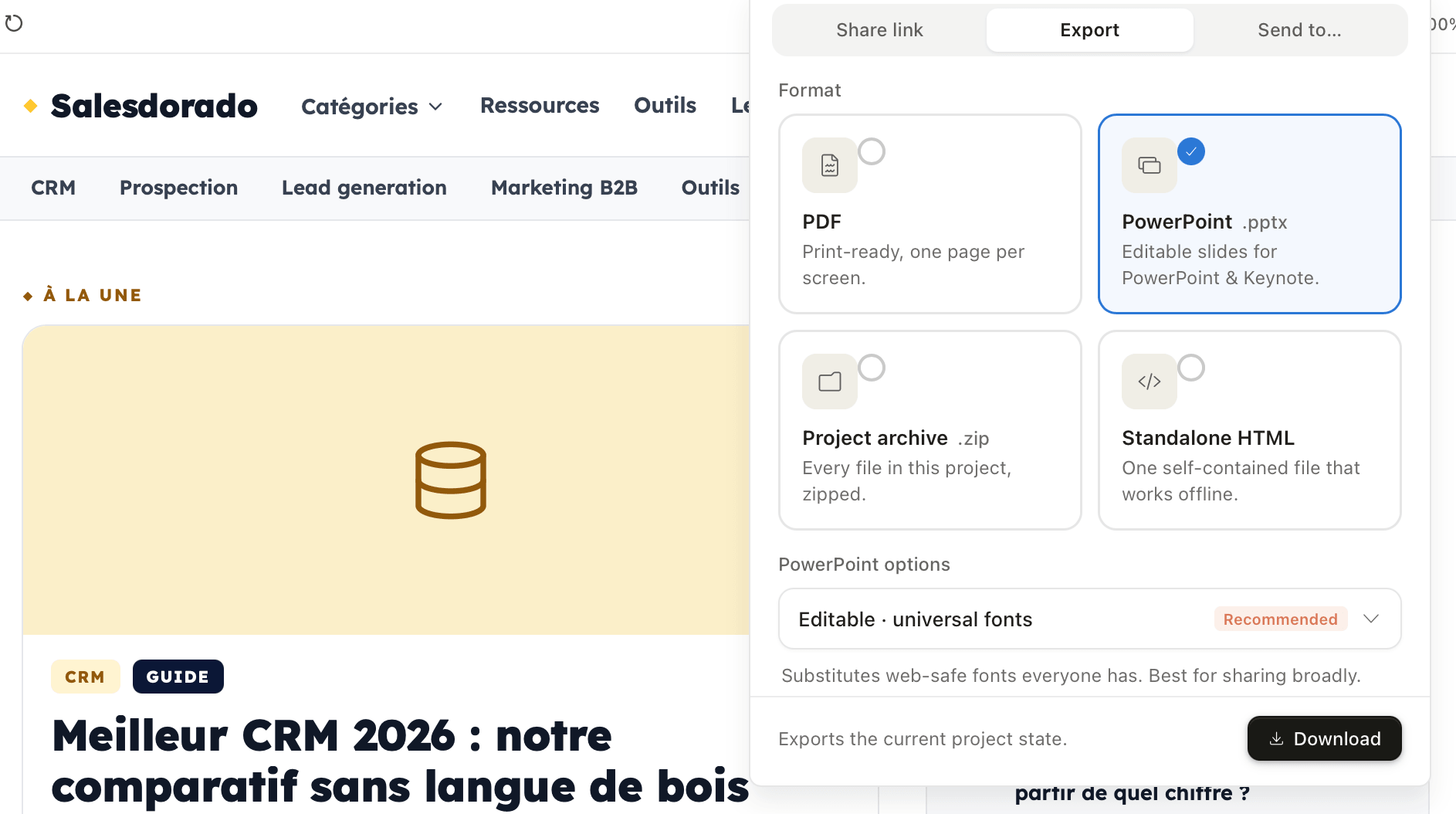This screenshot has width=1456, height=814.
Task: Click the Standalone HTML code icon
Action: 1150,382
